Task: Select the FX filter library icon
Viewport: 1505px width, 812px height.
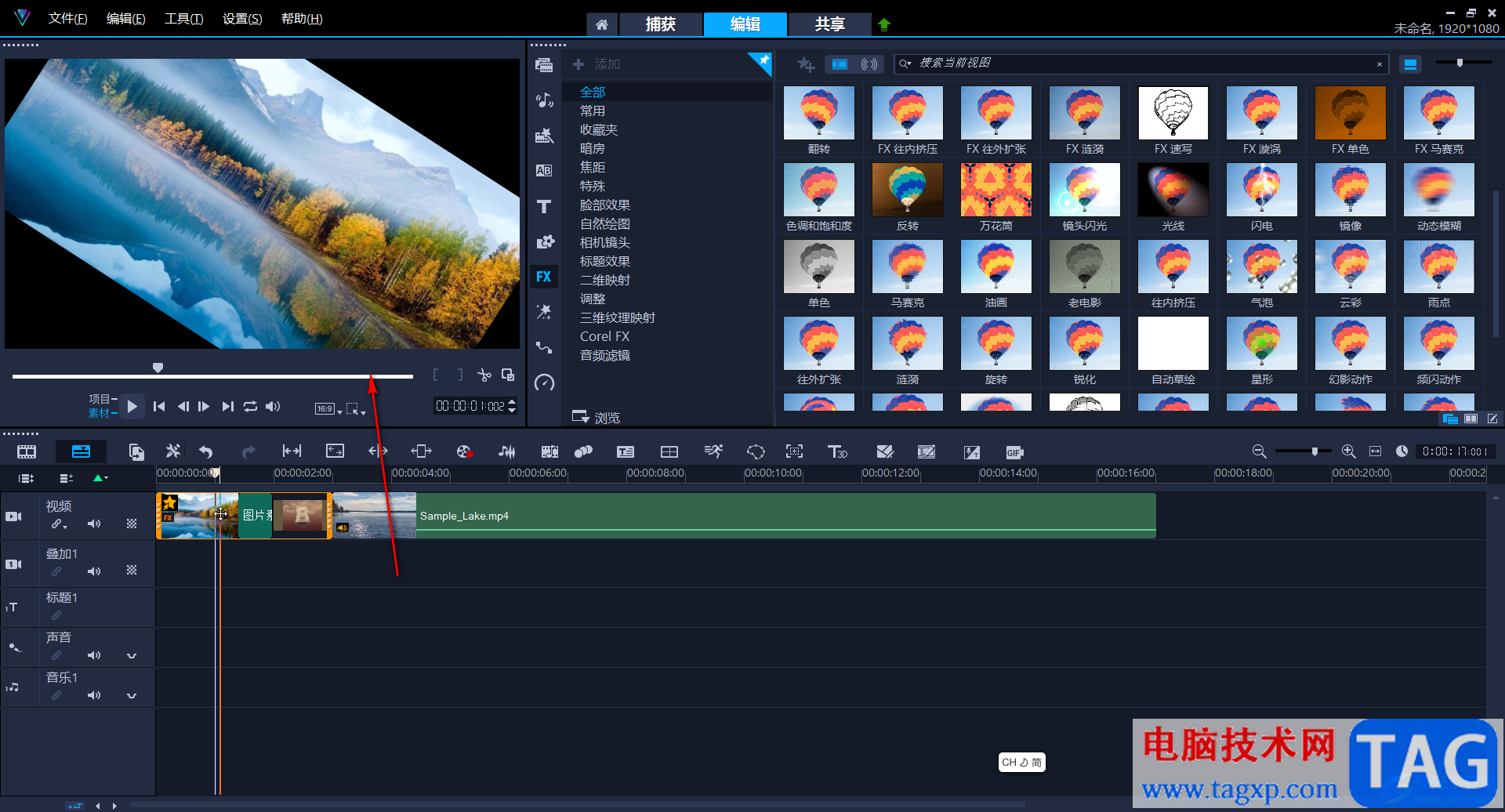Action: [x=544, y=277]
